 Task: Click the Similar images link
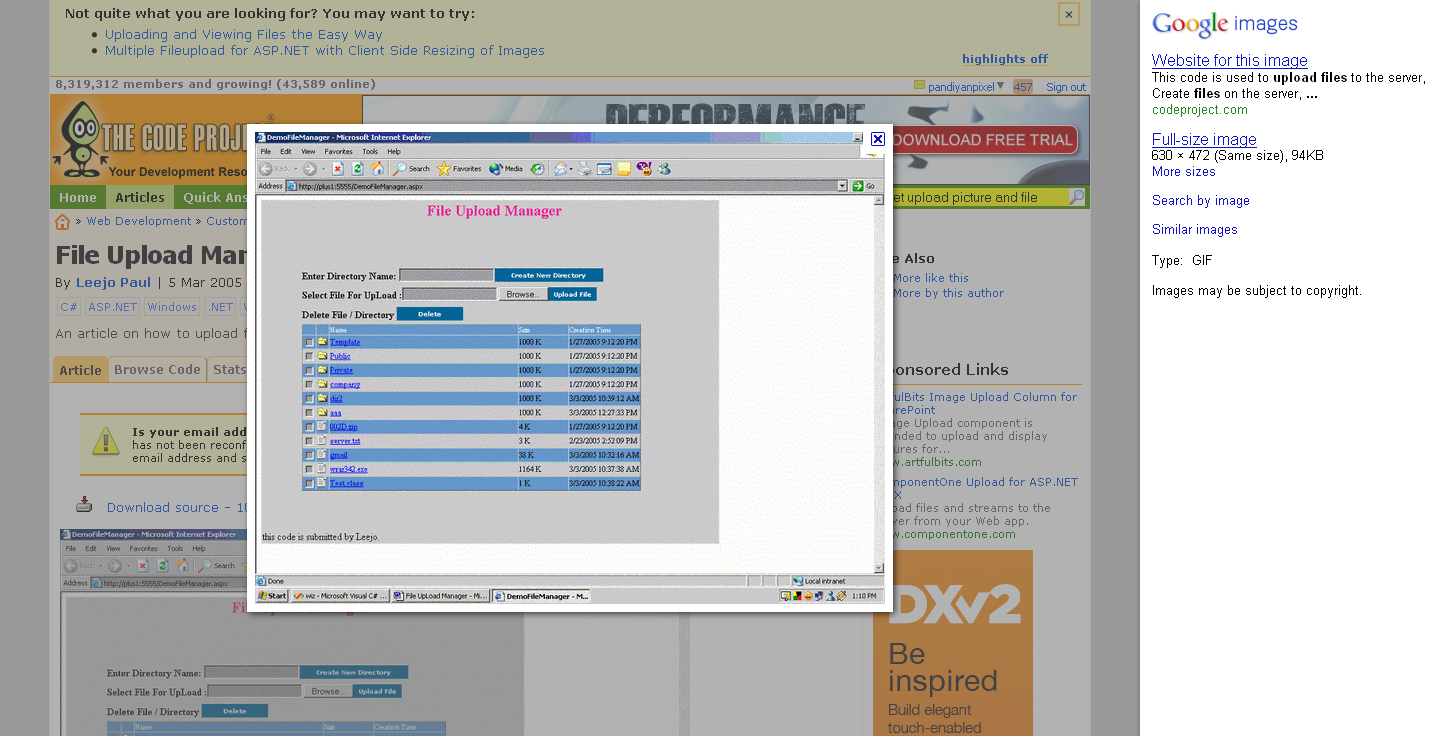pos(1195,229)
